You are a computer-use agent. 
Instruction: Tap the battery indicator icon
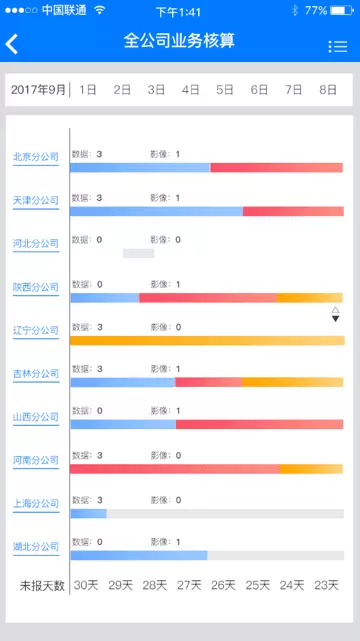pyautogui.click(x=341, y=11)
